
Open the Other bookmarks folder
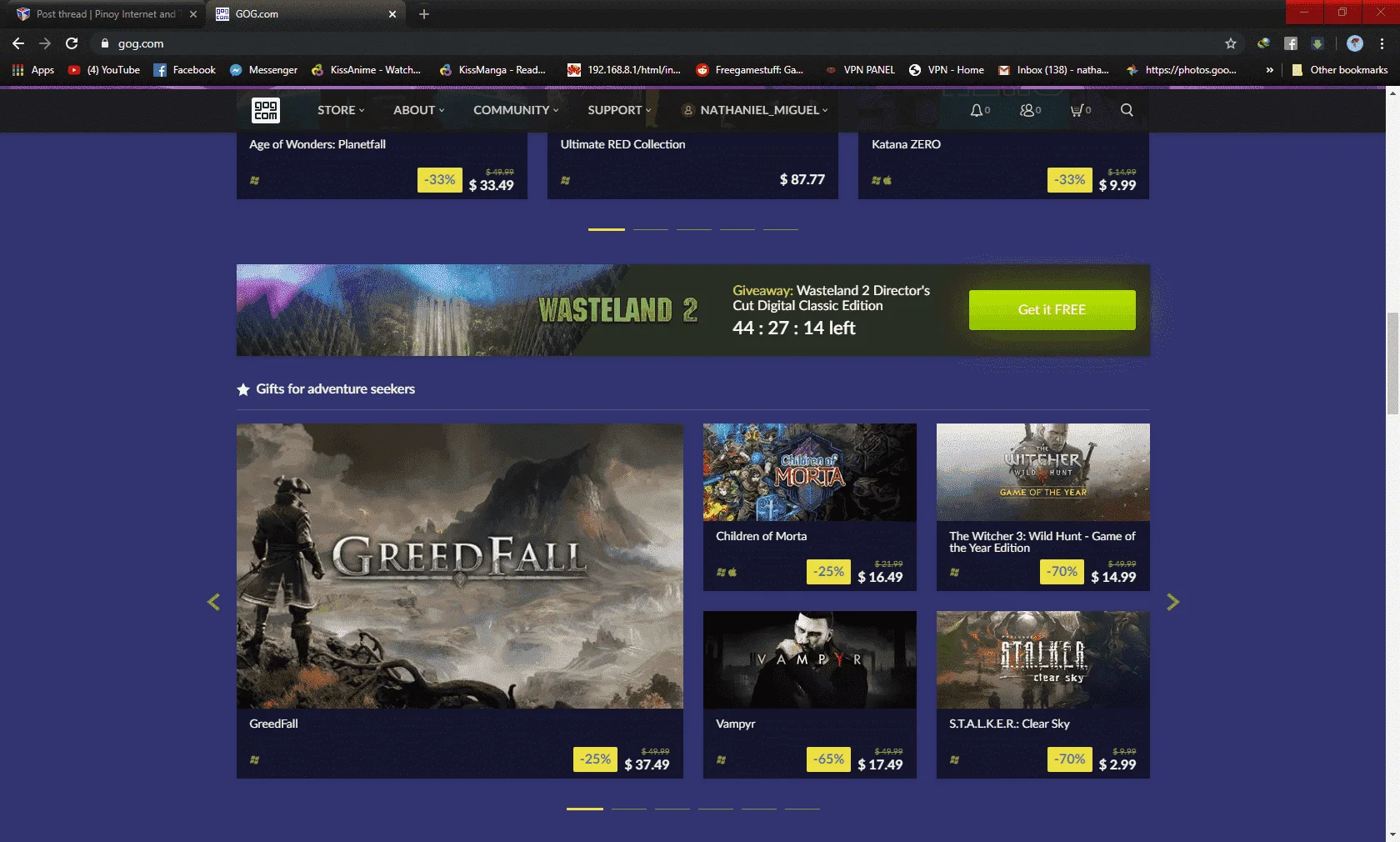[x=1340, y=70]
